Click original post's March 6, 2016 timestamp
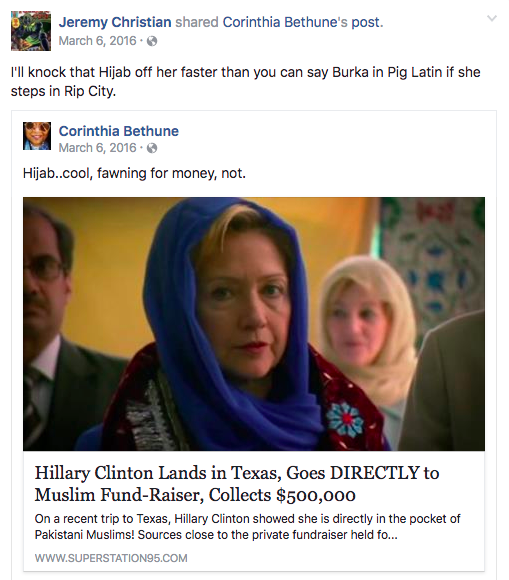 pyautogui.click(x=97, y=148)
